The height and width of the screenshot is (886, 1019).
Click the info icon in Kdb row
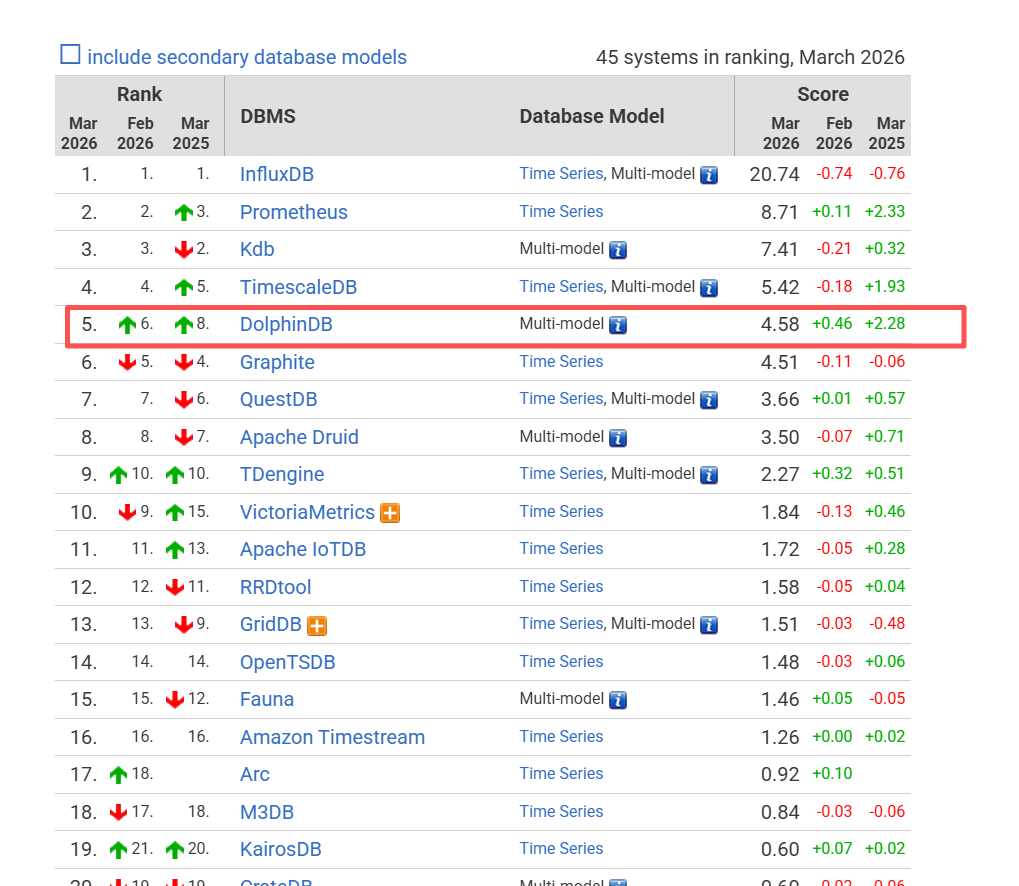point(618,250)
